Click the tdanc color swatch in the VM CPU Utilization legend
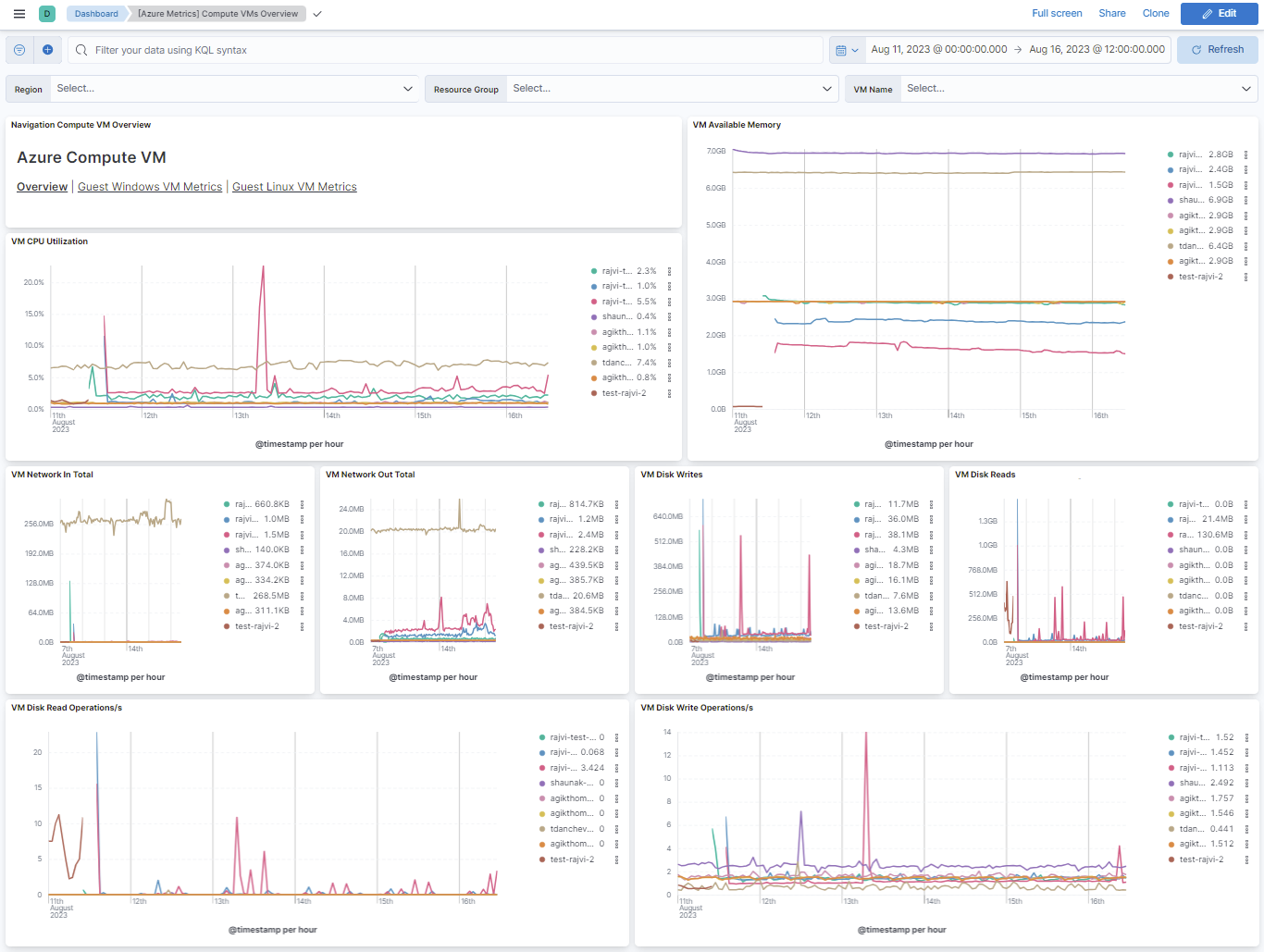The image size is (1264, 952). point(594,363)
